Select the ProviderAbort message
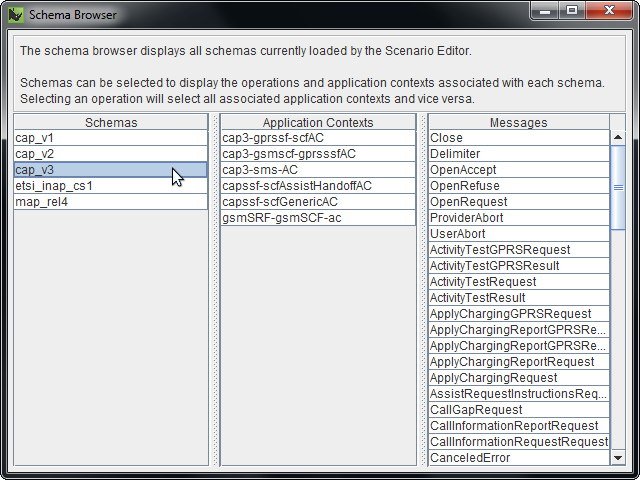This screenshot has width=640, height=480. [x=519, y=218]
